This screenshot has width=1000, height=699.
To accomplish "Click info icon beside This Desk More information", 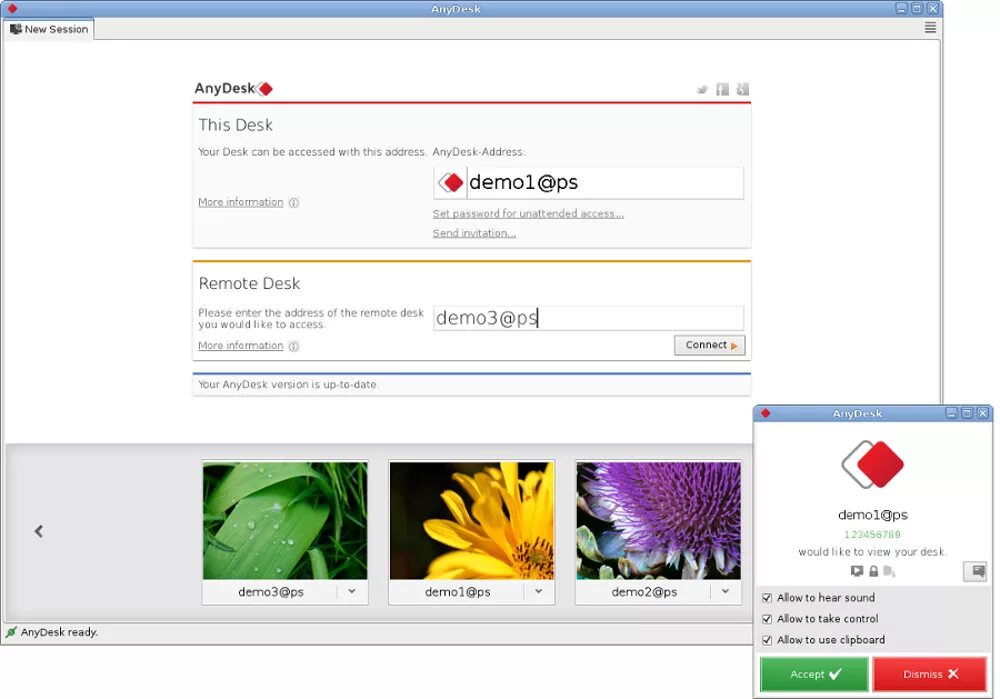I will (293, 203).
